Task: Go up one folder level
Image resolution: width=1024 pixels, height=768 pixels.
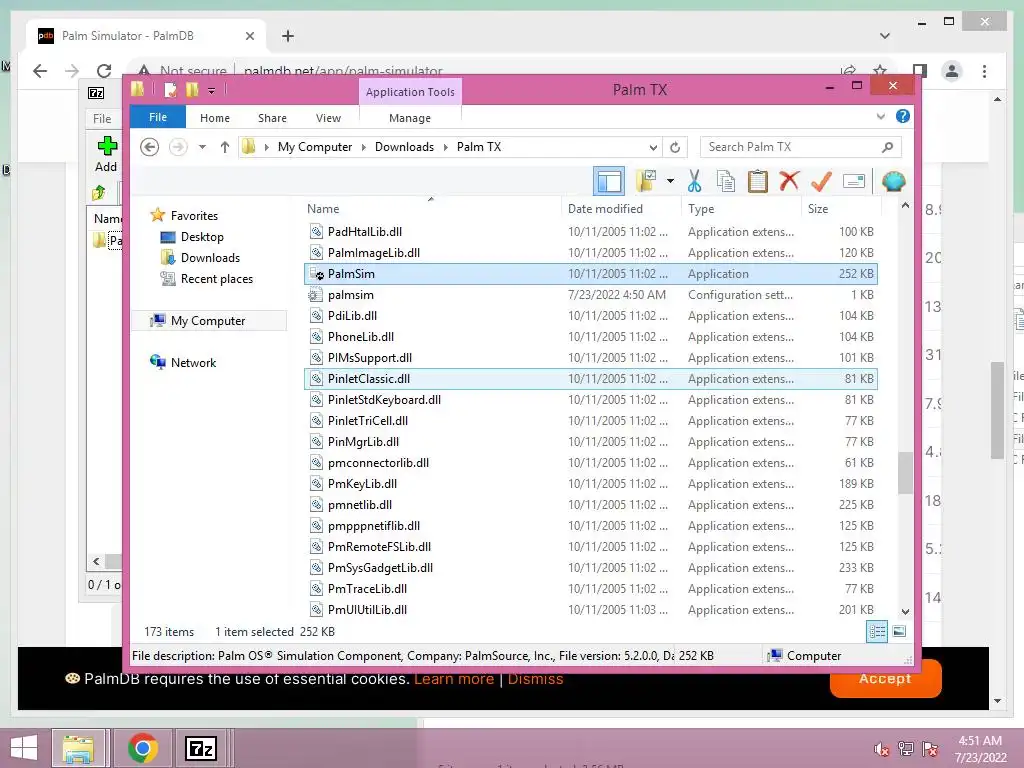Action: pyautogui.click(x=225, y=147)
